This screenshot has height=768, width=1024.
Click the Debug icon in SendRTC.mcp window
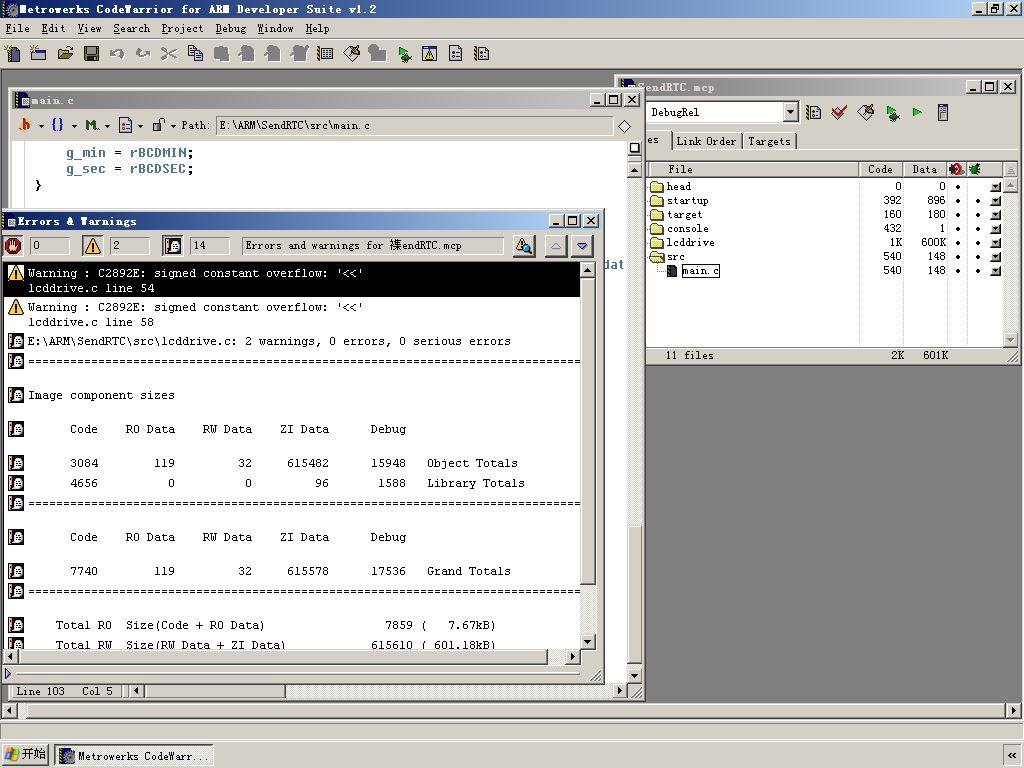(892, 113)
